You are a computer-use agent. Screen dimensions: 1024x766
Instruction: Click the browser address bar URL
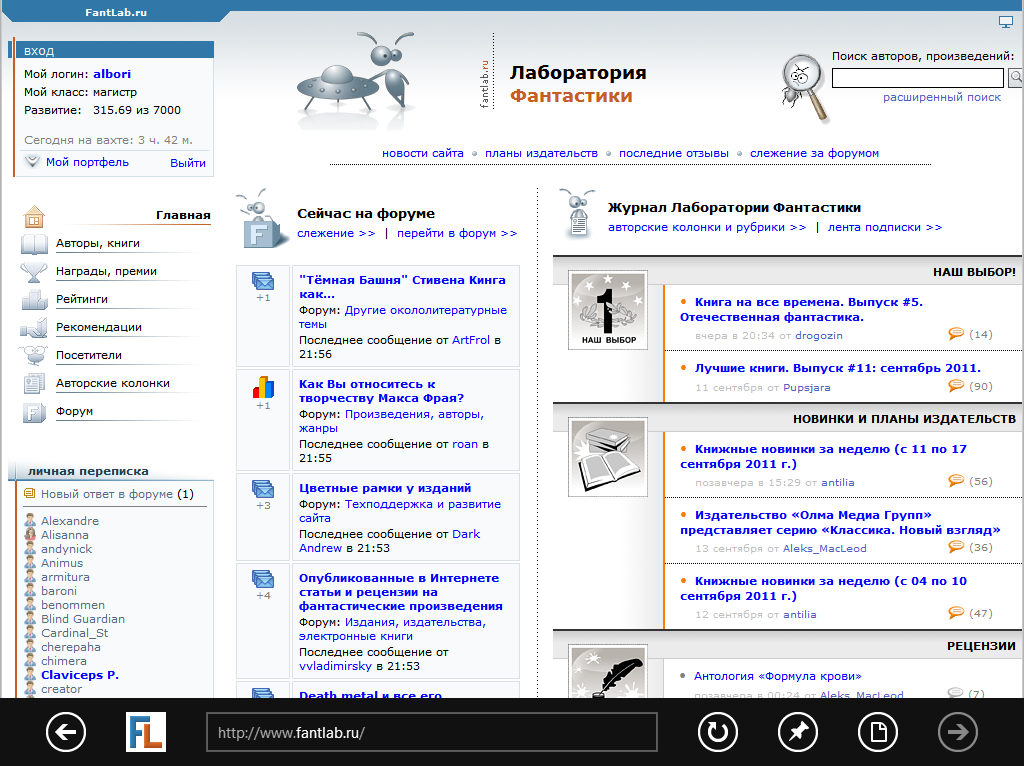click(431, 733)
